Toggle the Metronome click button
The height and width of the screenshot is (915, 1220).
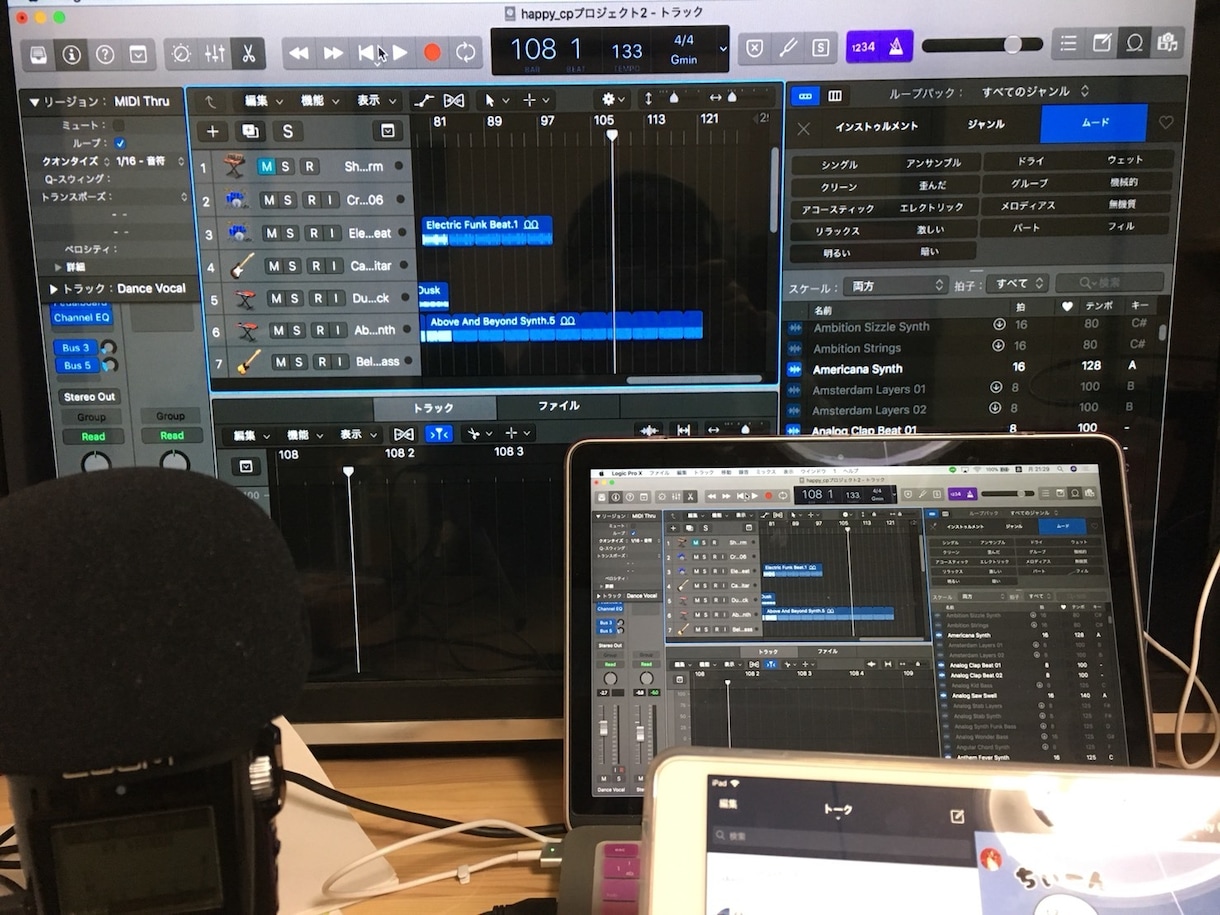(x=896, y=47)
